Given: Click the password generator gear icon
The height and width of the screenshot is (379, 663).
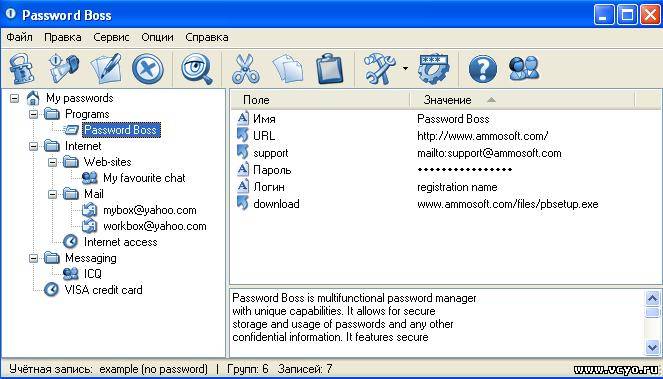Looking at the screenshot, I should pyautogui.click(x=433, y=69).
